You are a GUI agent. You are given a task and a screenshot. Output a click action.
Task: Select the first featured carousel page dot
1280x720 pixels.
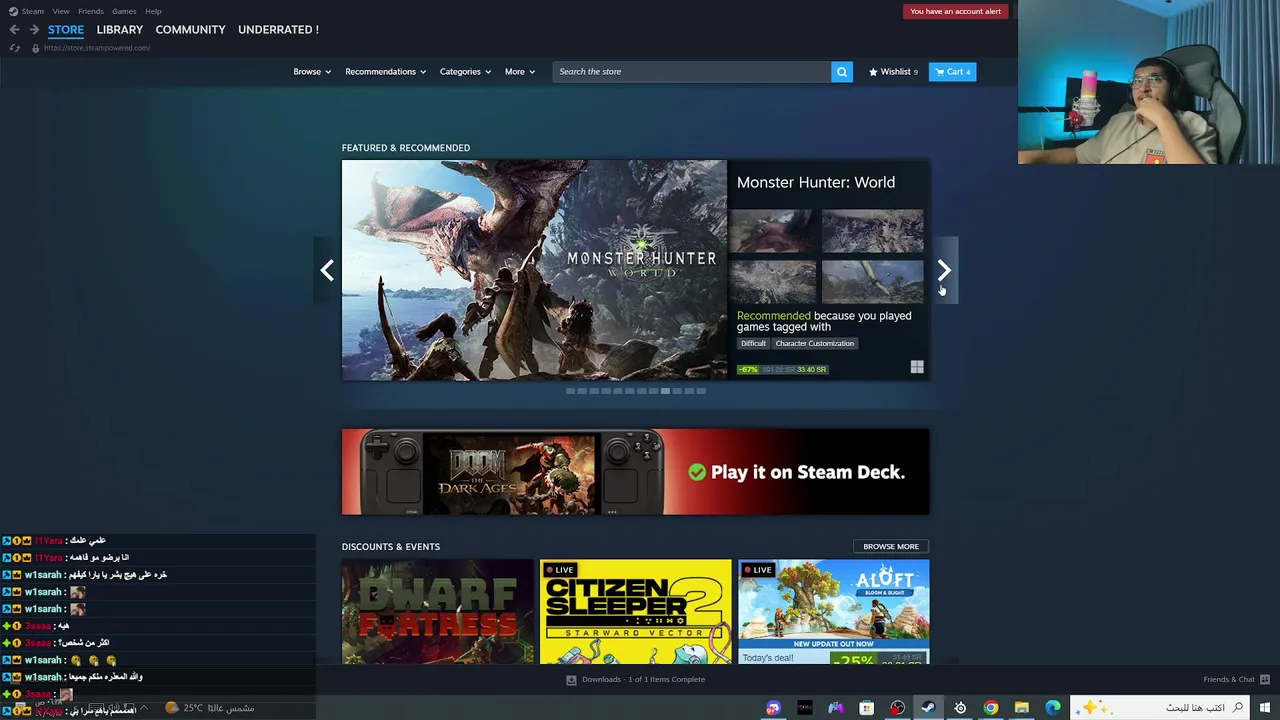click(x=570, y=391)
